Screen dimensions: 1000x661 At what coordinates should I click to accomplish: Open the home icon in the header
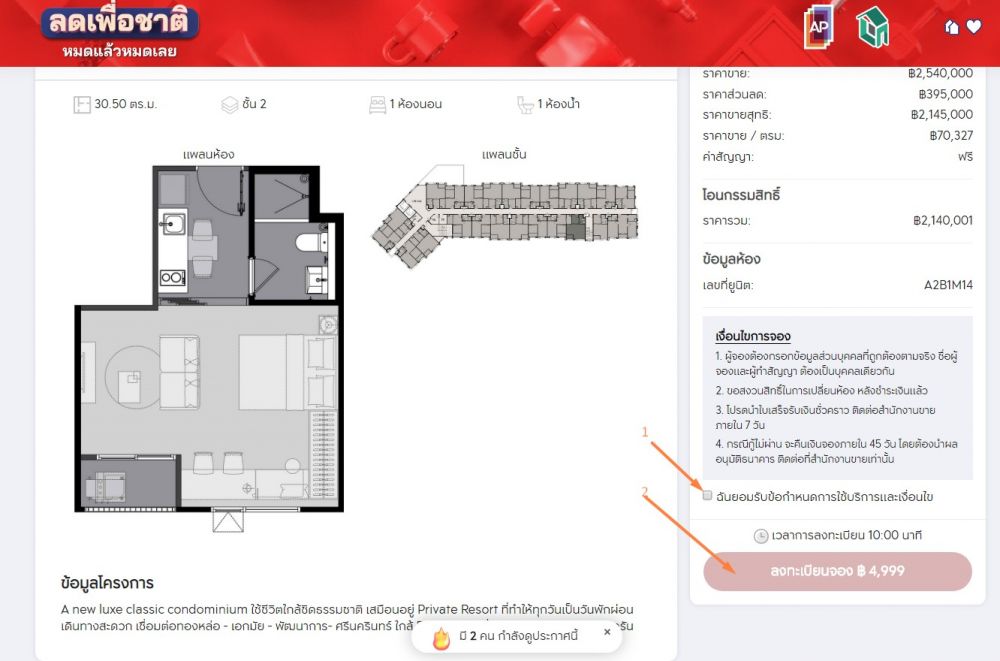952,27
